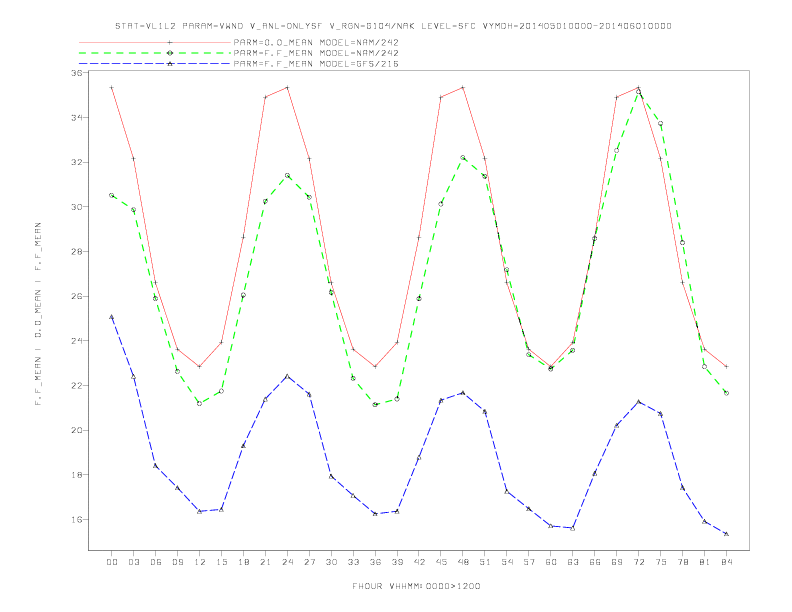Image resolution: width=792 pixels, height=612 pixels.
Task: Click y-axis tick value 36
Action: pos(77,73)
